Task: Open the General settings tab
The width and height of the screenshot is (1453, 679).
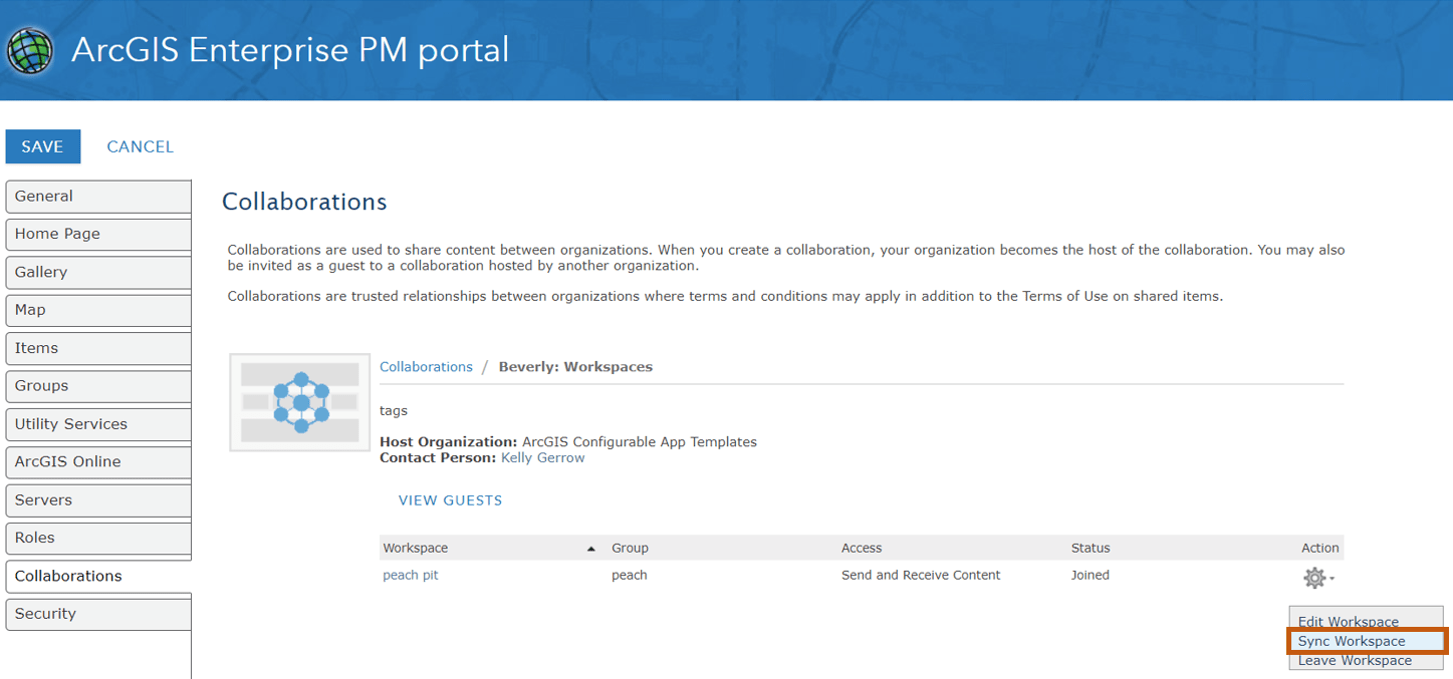Action: pos(98,196)
